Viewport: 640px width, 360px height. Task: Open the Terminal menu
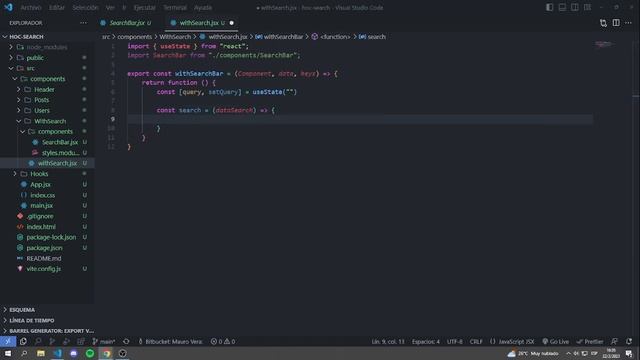(x=175, y=7)
